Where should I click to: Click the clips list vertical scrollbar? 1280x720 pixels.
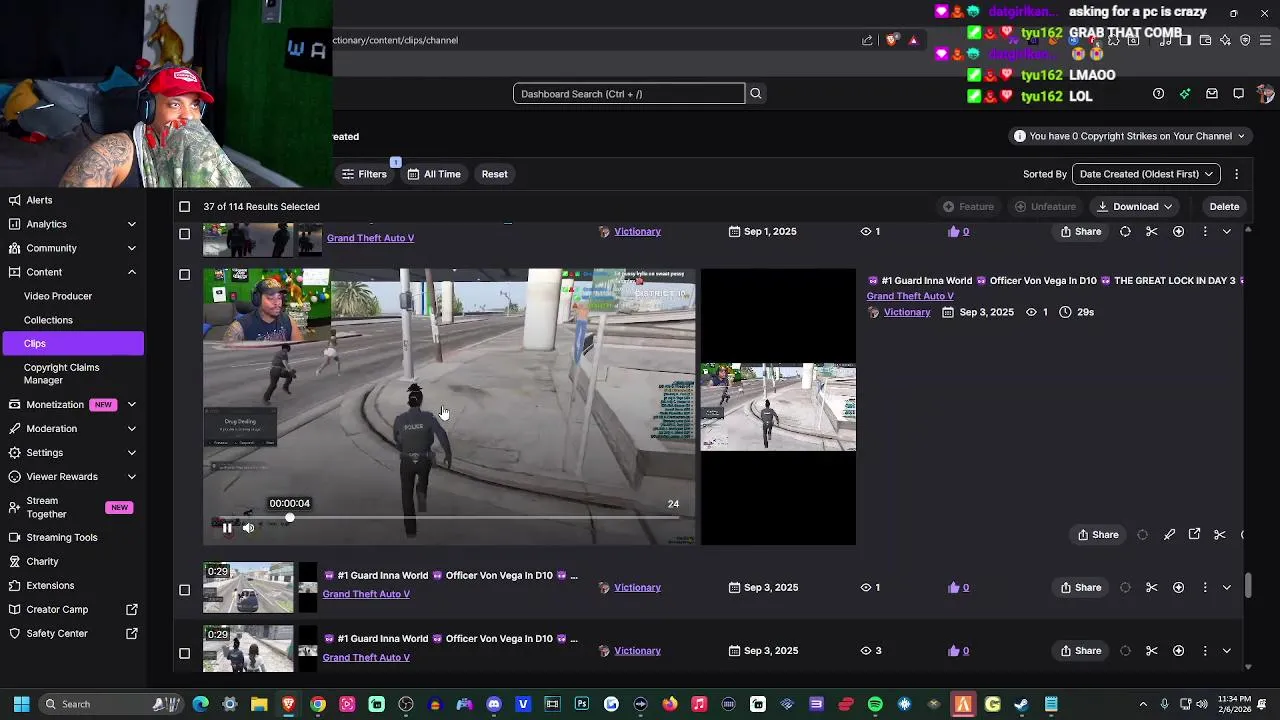pos(1248,586)
